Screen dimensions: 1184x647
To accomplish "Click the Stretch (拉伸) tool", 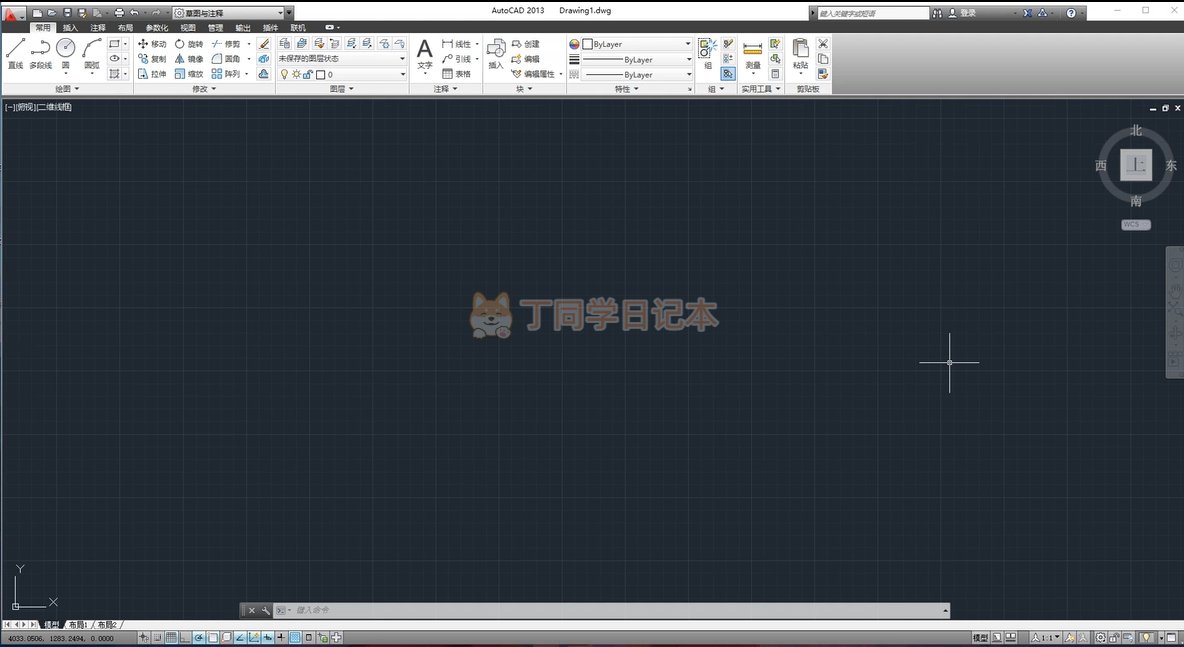I will pyautogui.click(x=152, y=74).
